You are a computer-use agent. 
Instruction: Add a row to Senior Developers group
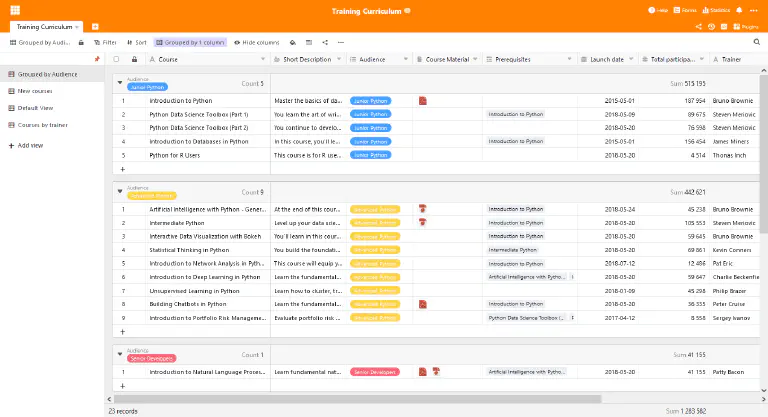[x=122, y=386]
